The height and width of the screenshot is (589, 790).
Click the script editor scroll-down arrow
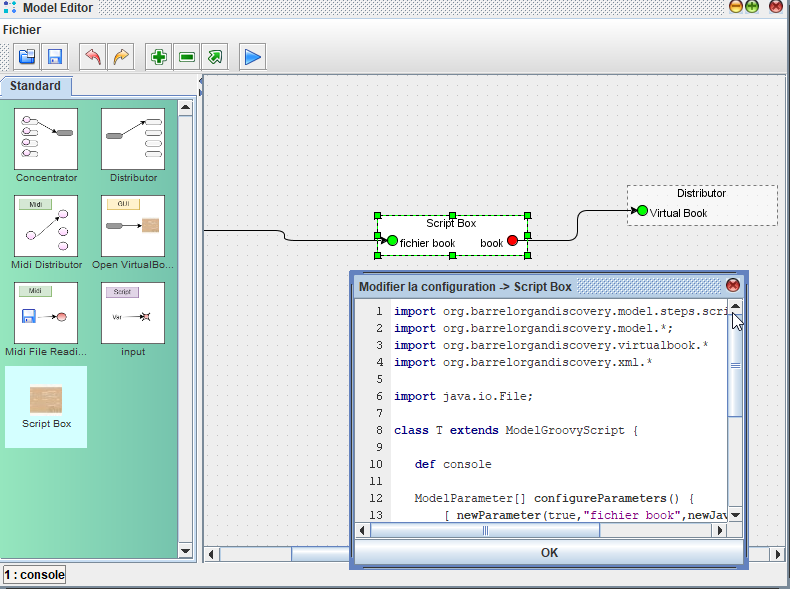(735, 514)
